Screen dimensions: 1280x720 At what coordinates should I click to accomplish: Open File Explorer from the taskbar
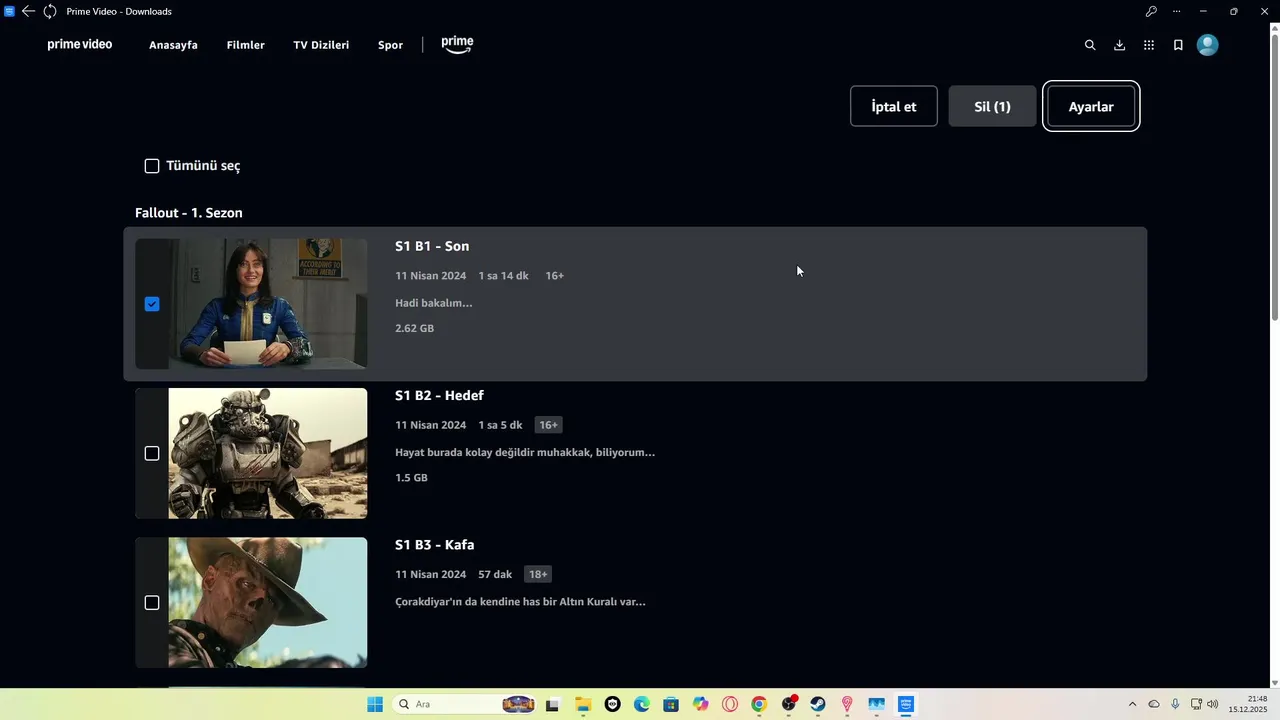click(583, 704)
